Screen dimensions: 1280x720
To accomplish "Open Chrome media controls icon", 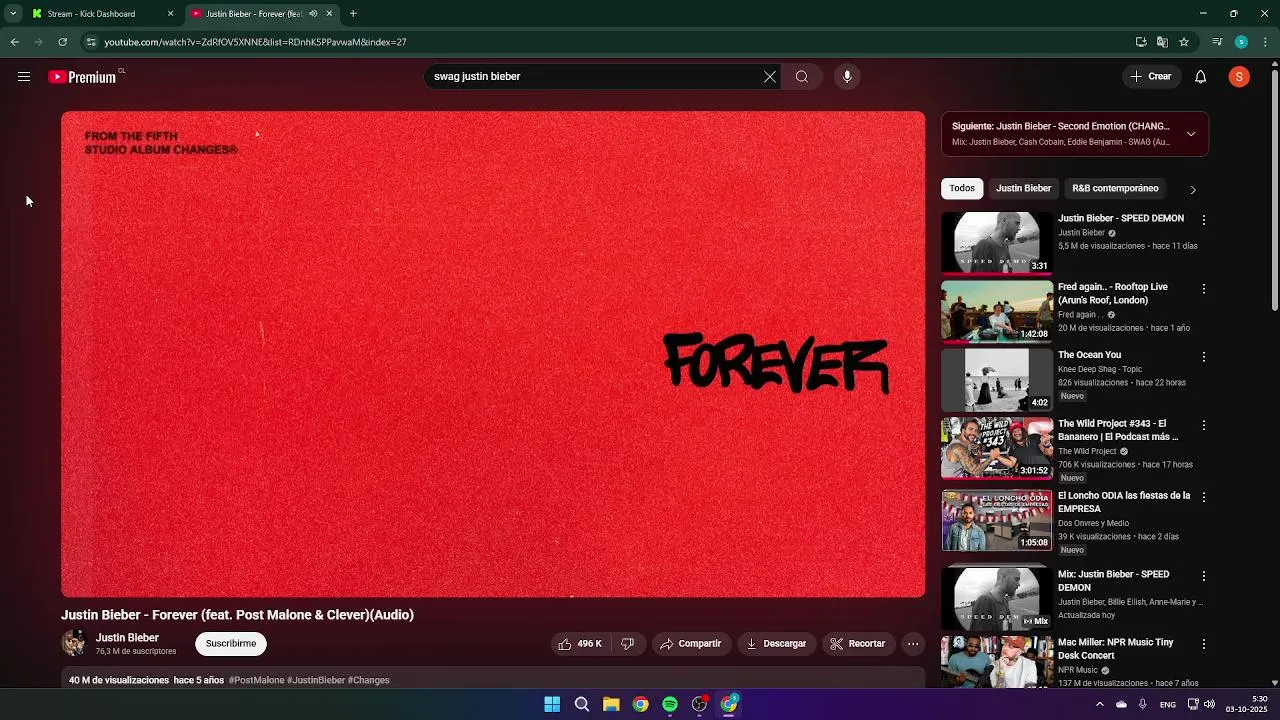I will coord(1217,42).
